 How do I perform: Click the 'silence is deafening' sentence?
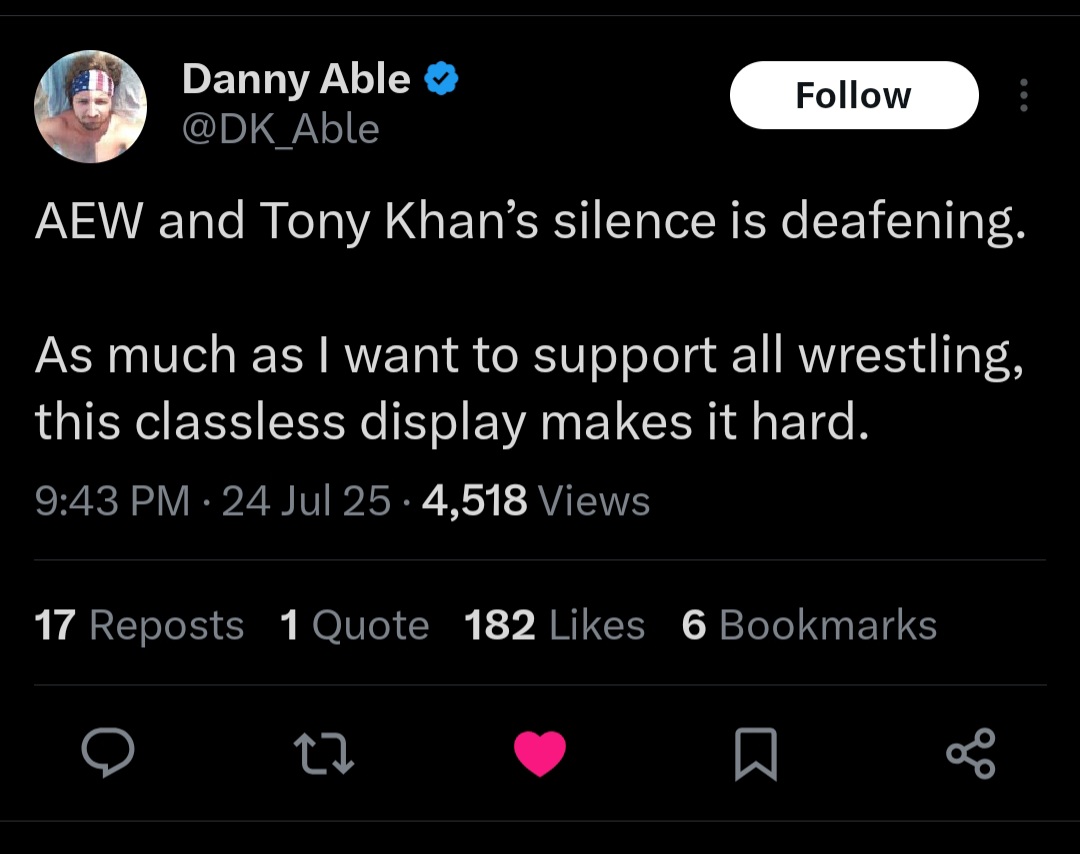tap(530, 221)
